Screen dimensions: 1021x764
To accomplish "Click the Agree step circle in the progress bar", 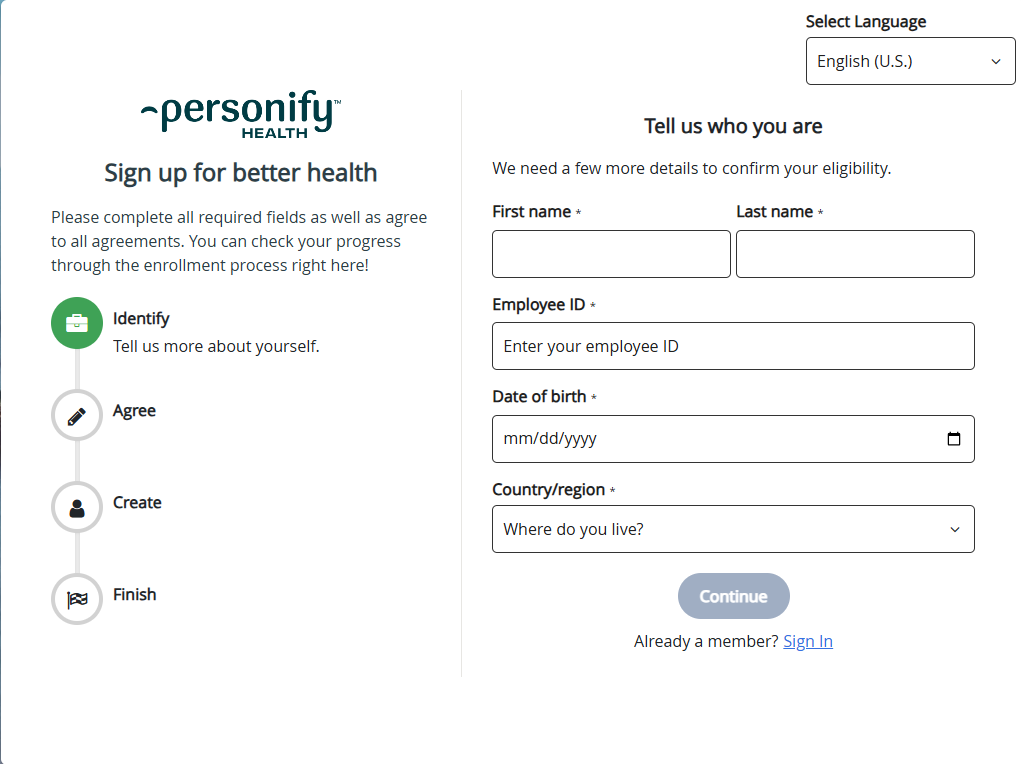I will click(x=76, y=414).
